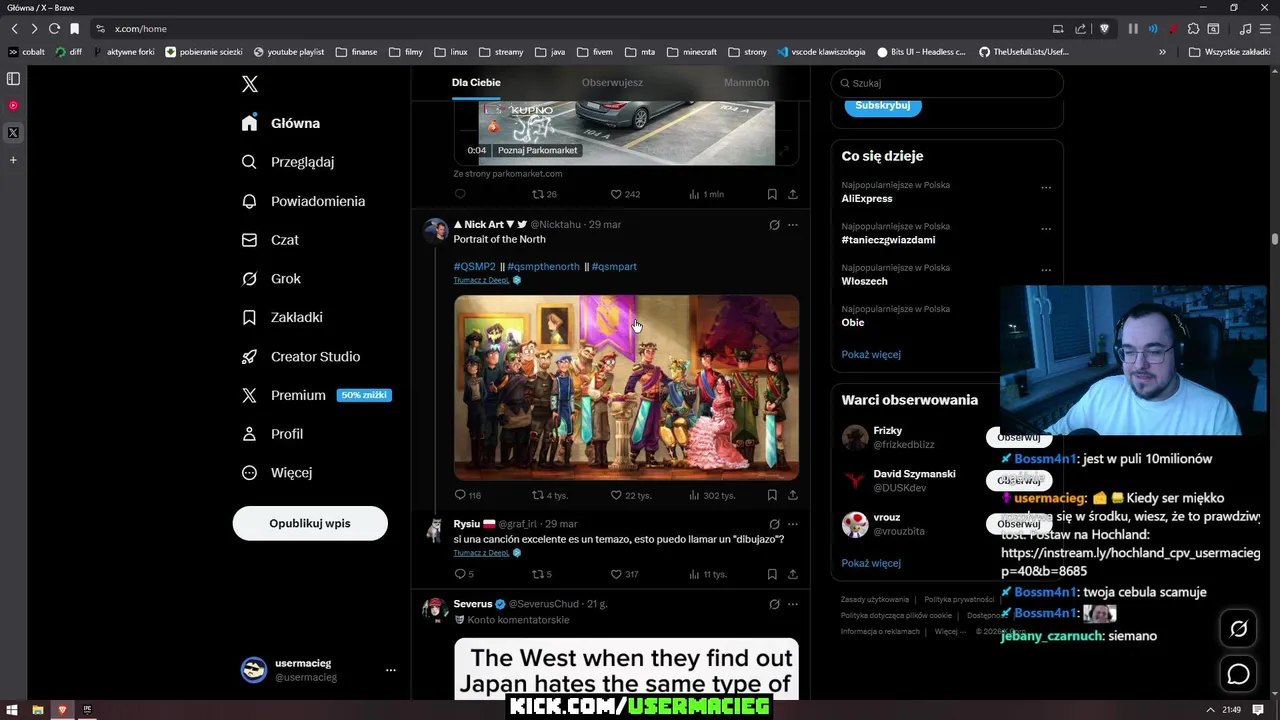The height and width of the screenshot is (720, 1280).
Task: Switch to Mamm0n tab
Action: click(746, 83)
